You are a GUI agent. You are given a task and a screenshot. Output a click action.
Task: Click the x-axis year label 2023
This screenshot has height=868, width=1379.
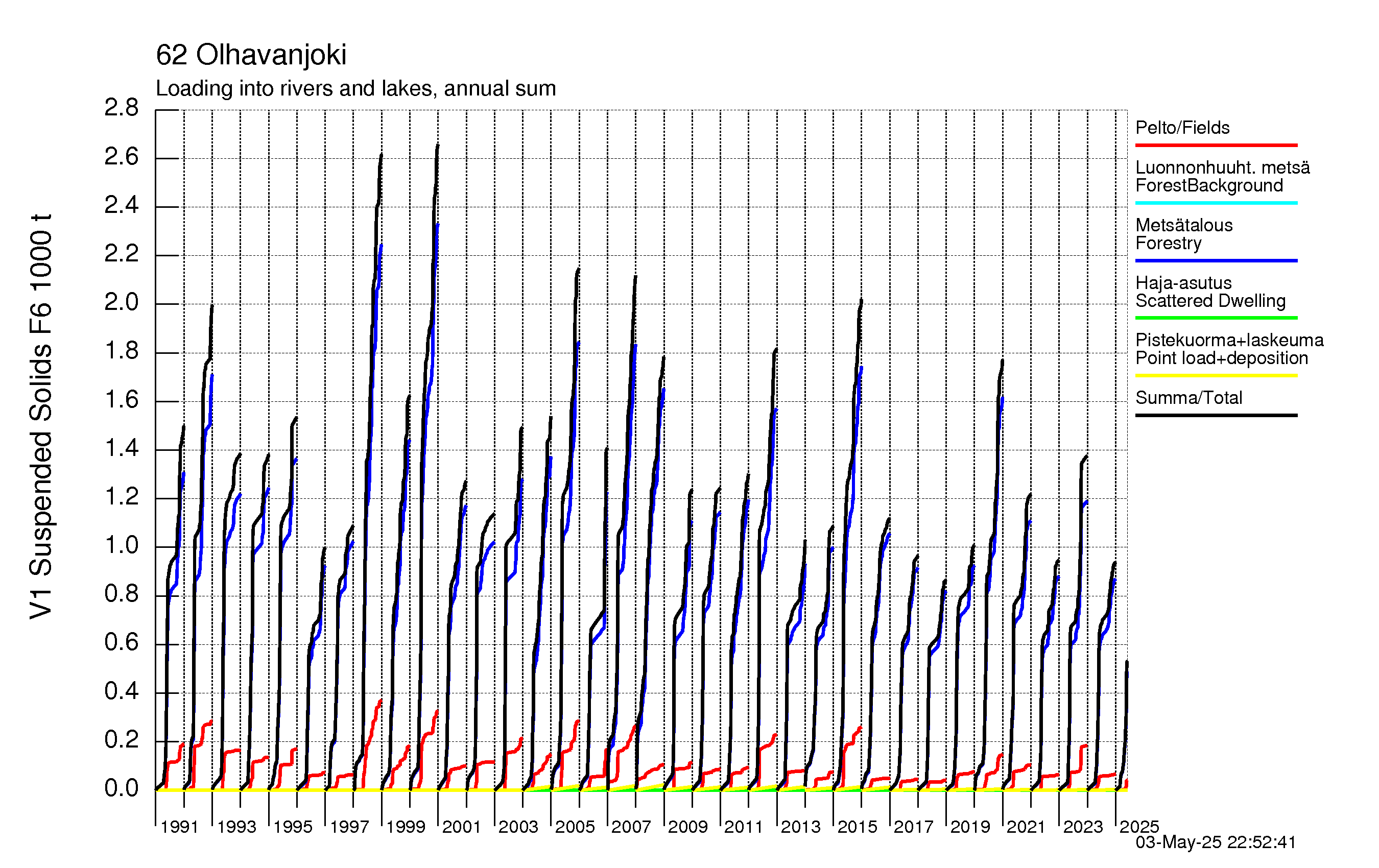click(1083, 827)
